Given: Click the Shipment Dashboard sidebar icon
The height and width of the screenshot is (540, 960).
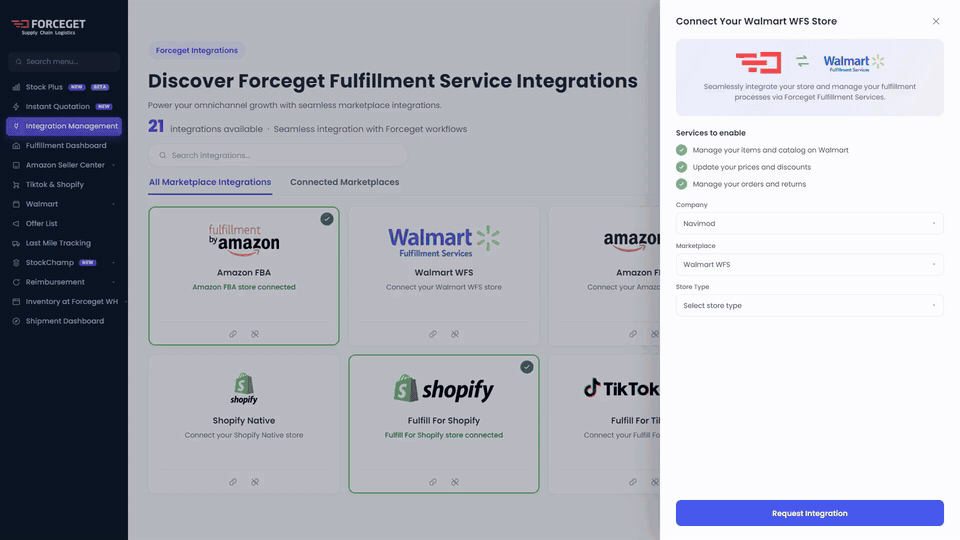Looking at the screenshot, I should coord(16,321).
